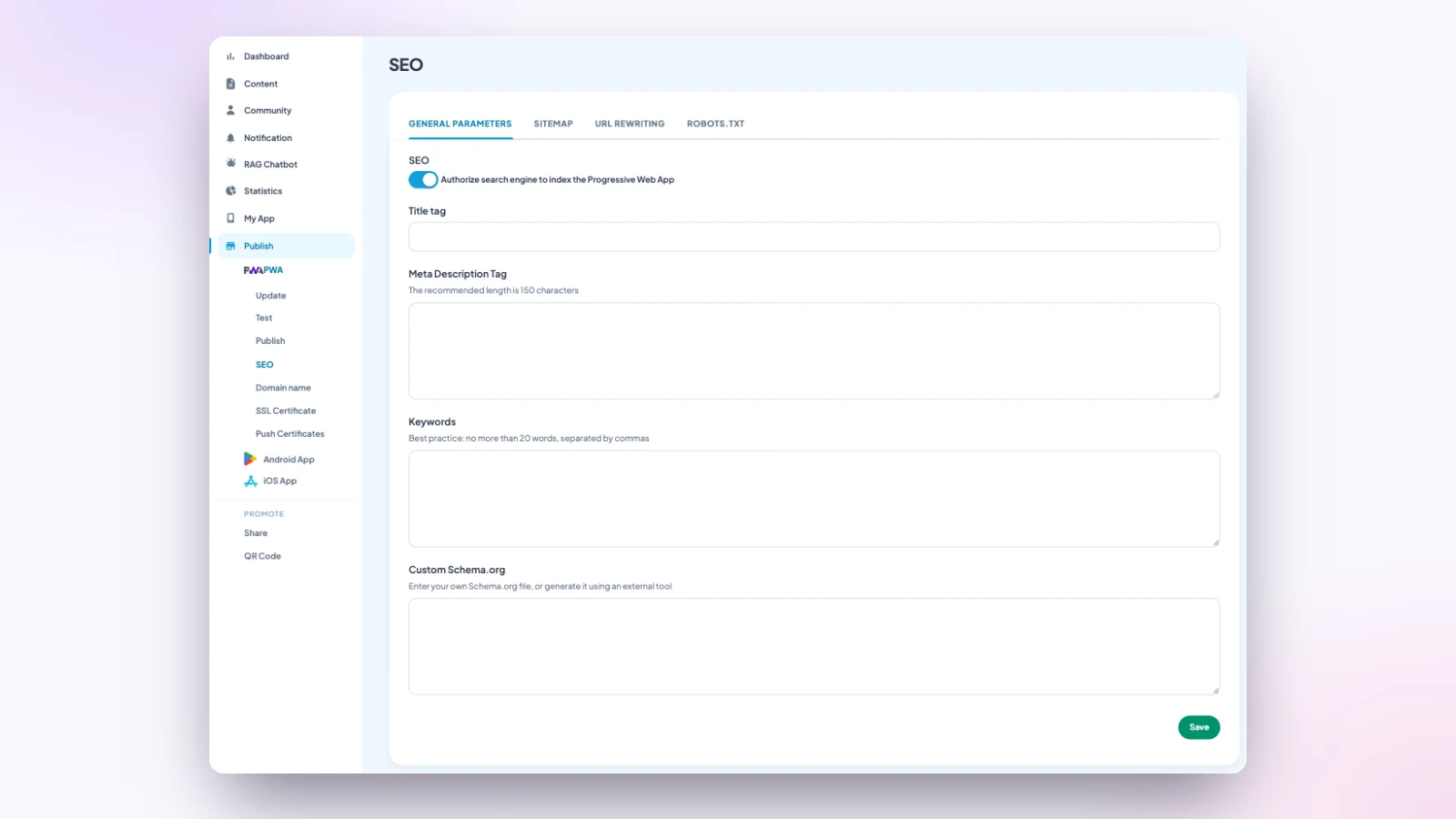Click the My App phone icon
The height and width of the screenshot is (819, 1456).
(230, 218)
